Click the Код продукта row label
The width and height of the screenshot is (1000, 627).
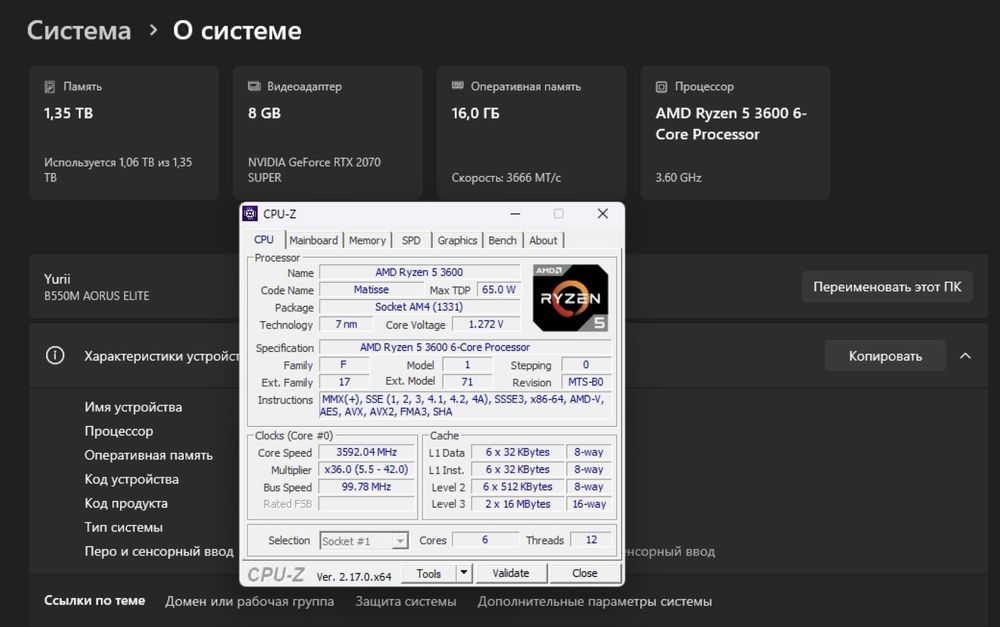[x=126, y=503]
